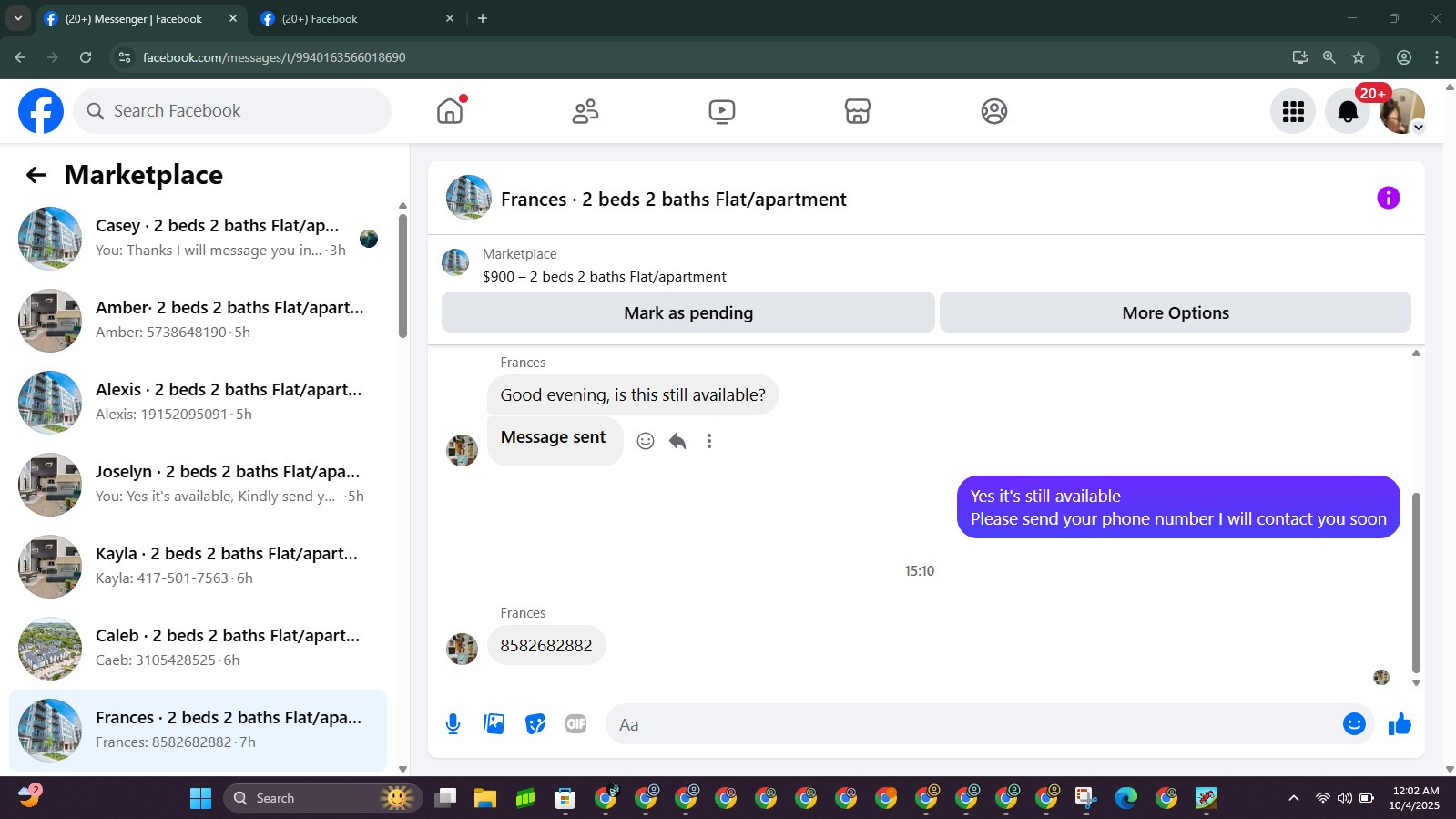This screenshot has height=819, width=1456.
Task: Open conversation info purple icon
Action: (x=1388, y=198)
